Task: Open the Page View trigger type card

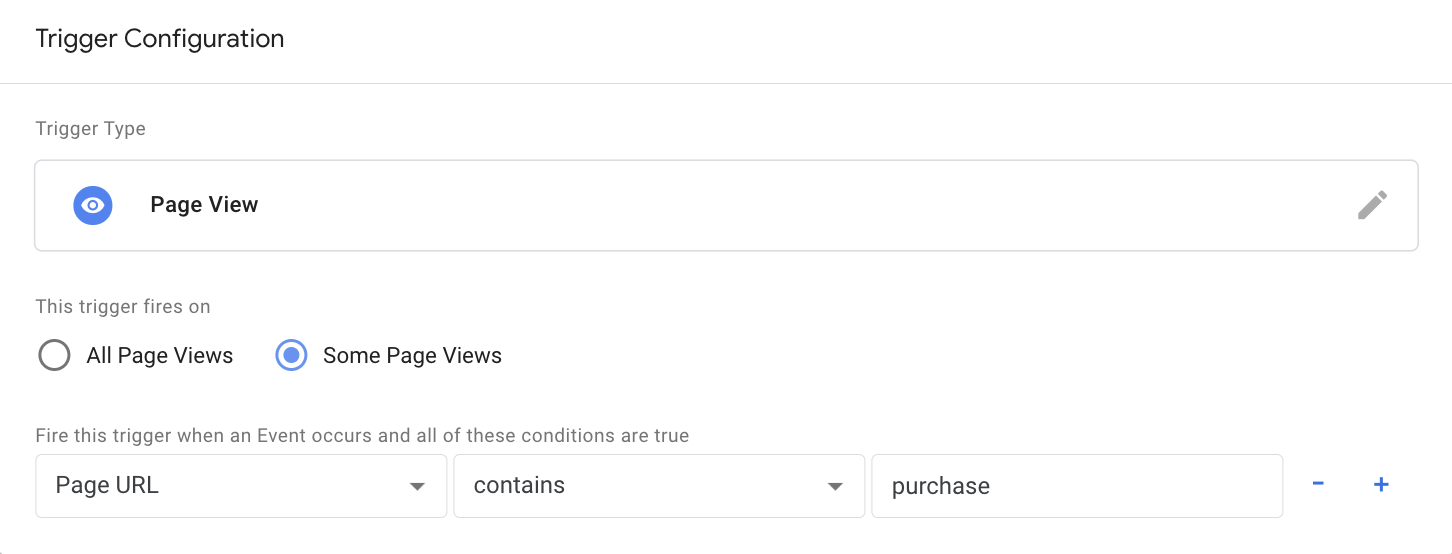Action: pos(726,205)
